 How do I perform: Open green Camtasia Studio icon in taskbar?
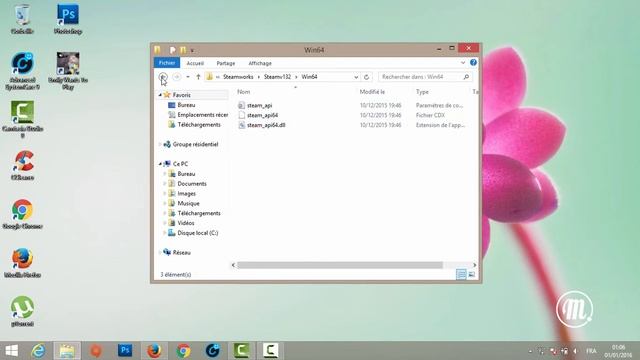pyautogui.click(x=242, y=351)
